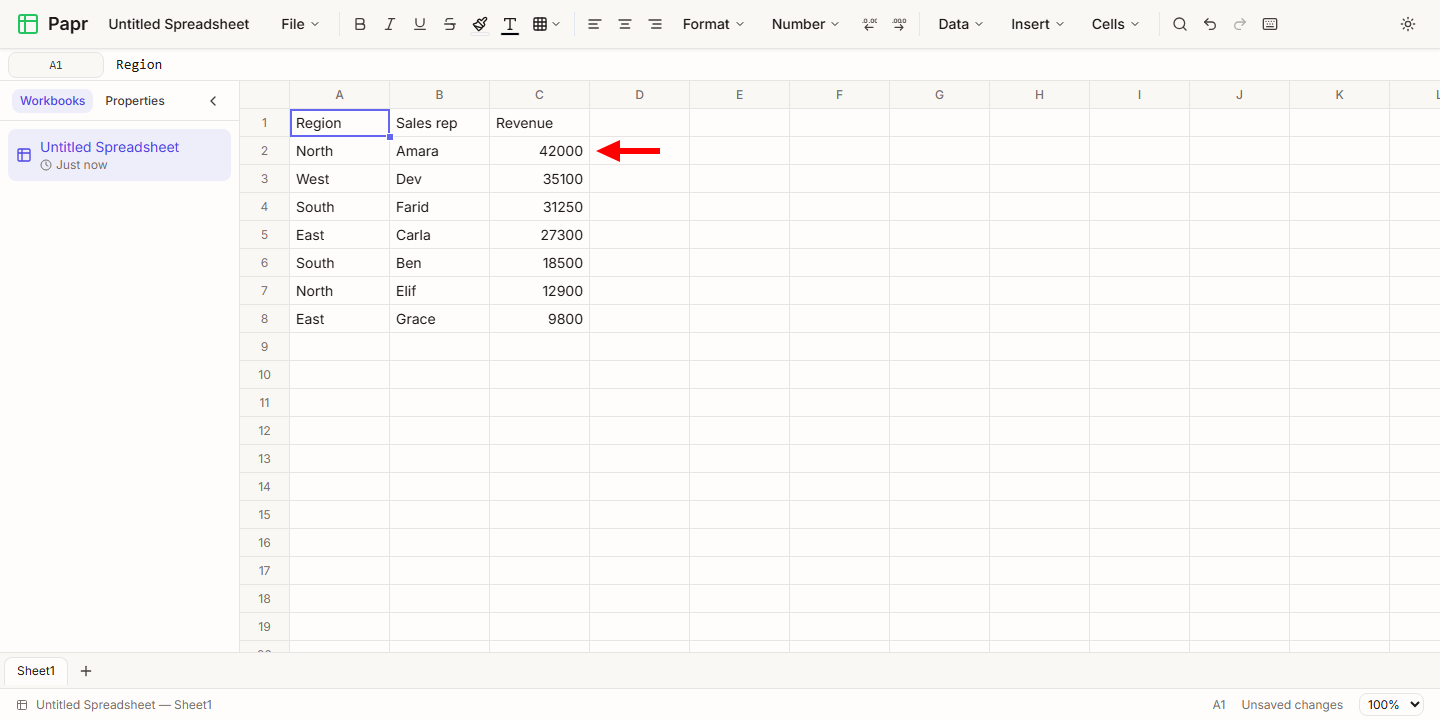Click the formula bar showing Region
The width and height of the screenshot is (1440, 720).
[772, 65]
